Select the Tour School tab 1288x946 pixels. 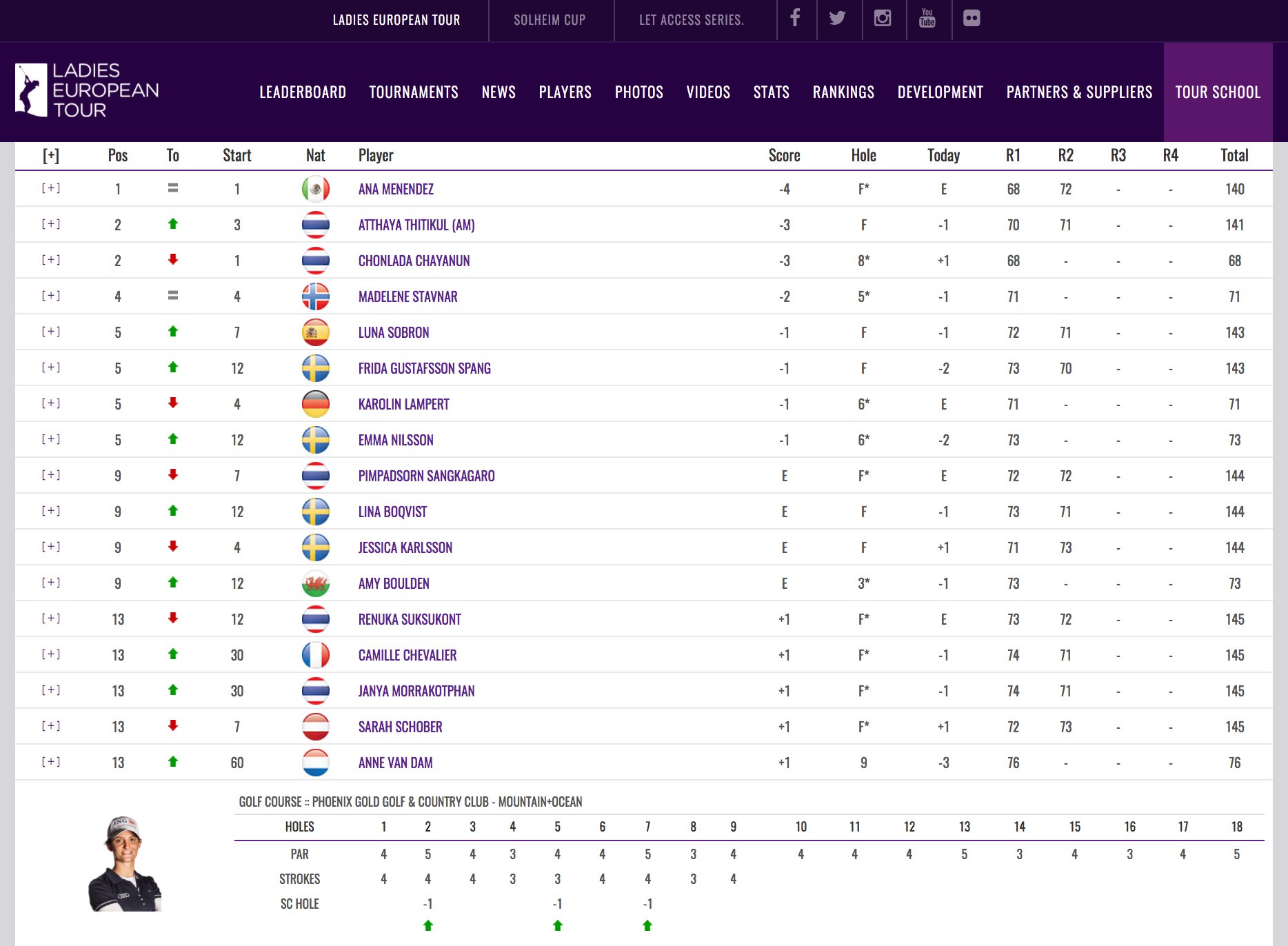coord(1218,92)
